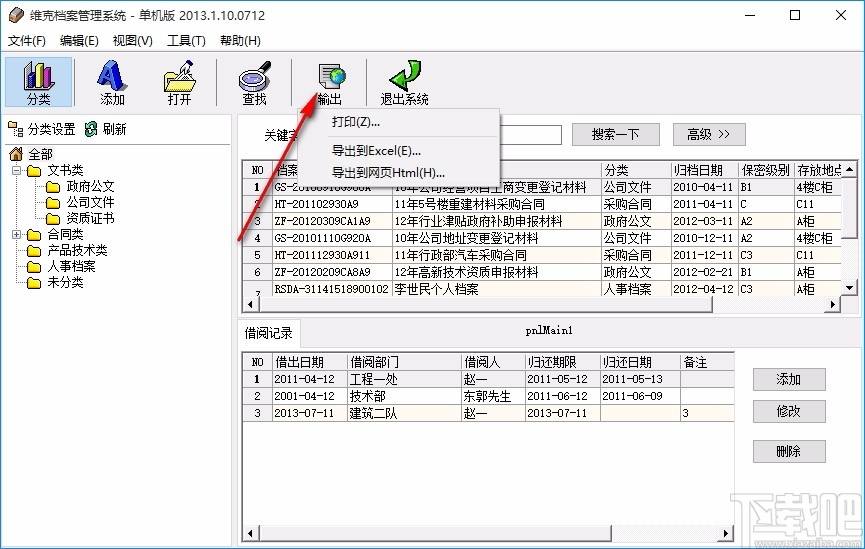865x549 pixels.
Task: Click archive table scroll left arrow
Action: (x=250, y=304)
